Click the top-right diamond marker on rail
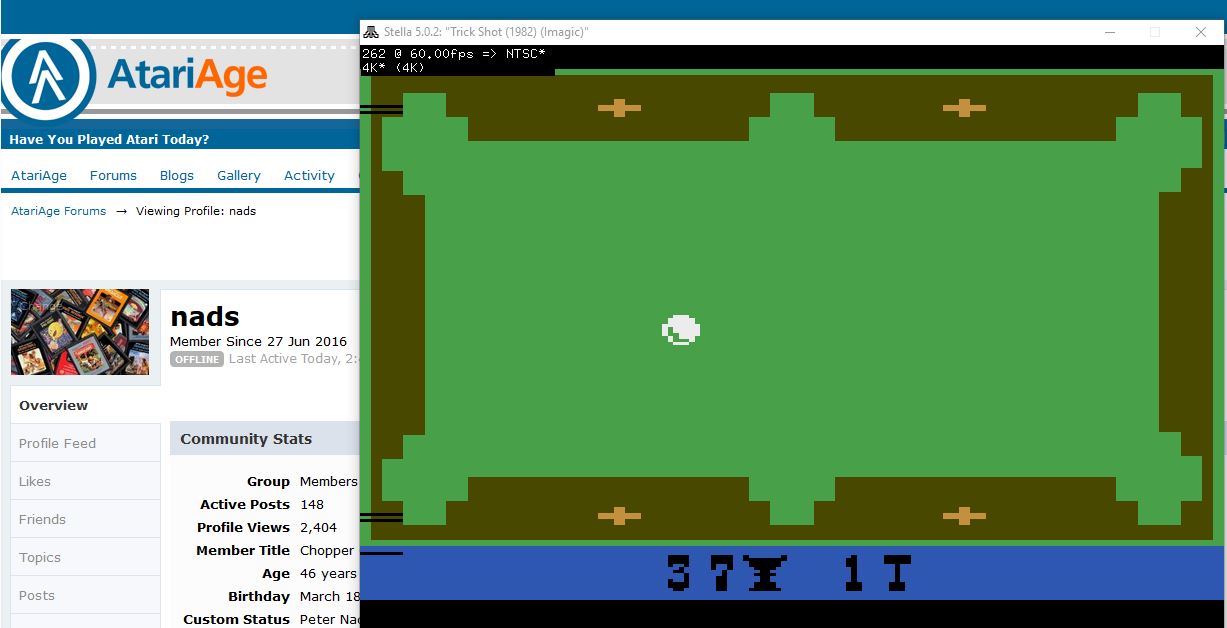Viewport: 1227px width, 628px height. (963, 108)
